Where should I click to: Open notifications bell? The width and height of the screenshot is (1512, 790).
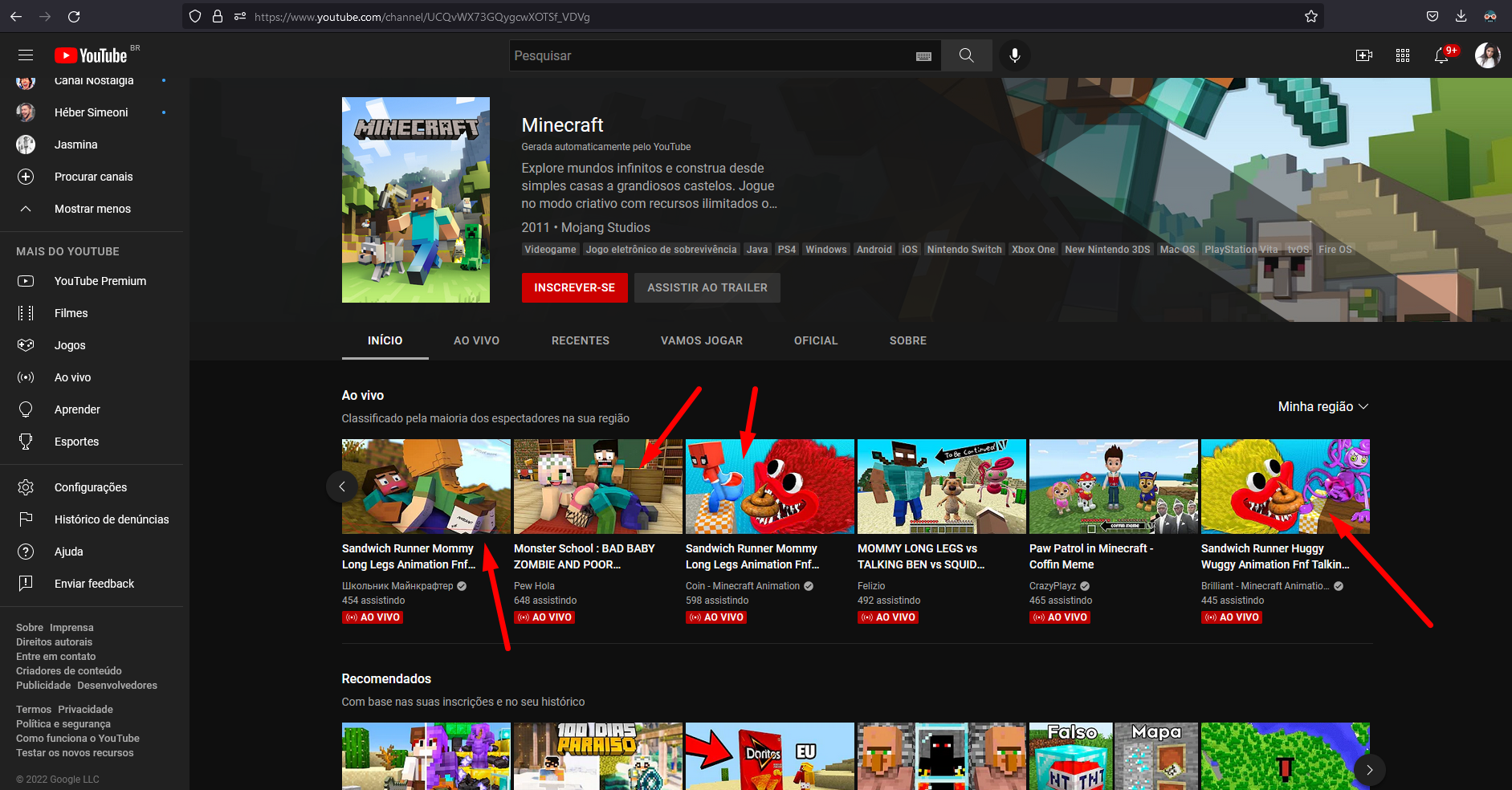[1442, 55]
